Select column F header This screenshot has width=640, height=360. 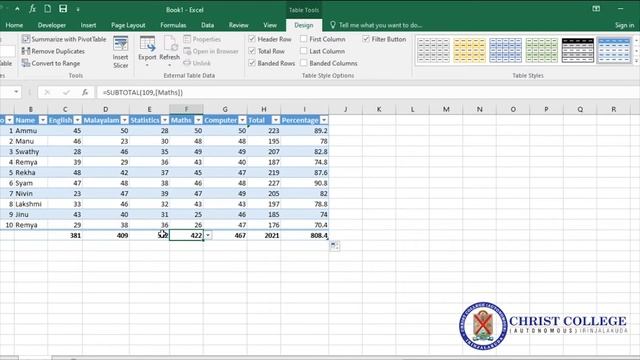coord(186,109)
